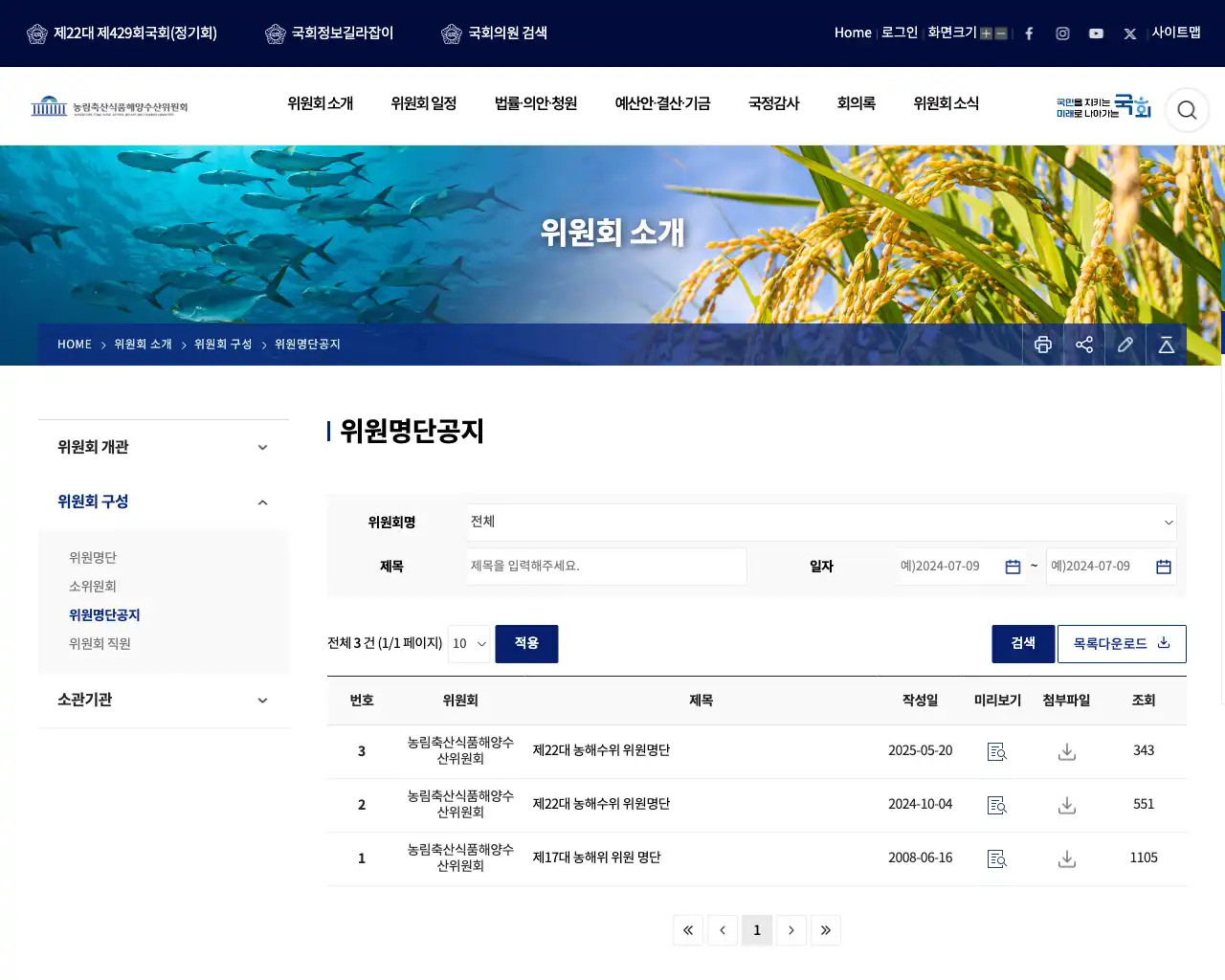
Task: Click the pencil edit icon
Action: click(1125, 345)
